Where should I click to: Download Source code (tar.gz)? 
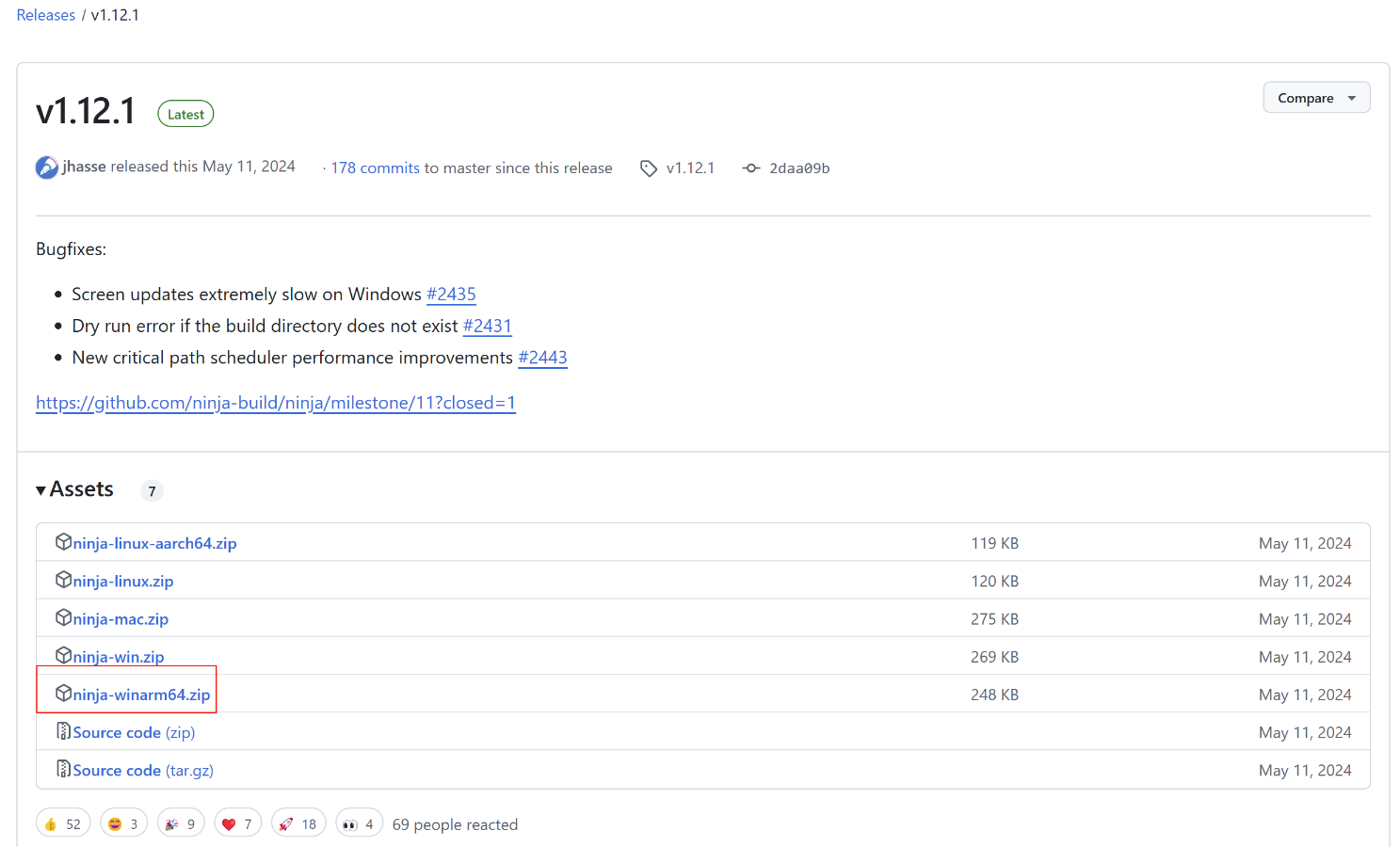143,770
